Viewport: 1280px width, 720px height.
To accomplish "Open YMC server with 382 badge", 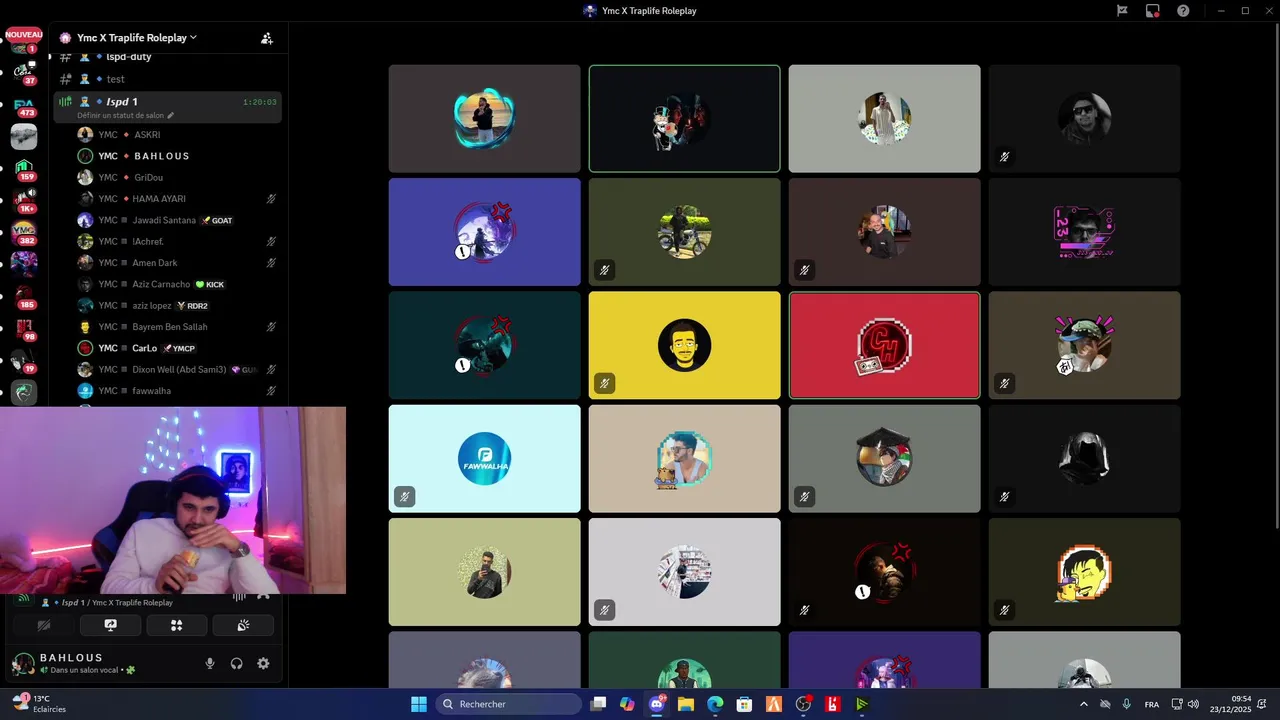I will [x=23, y=232].
